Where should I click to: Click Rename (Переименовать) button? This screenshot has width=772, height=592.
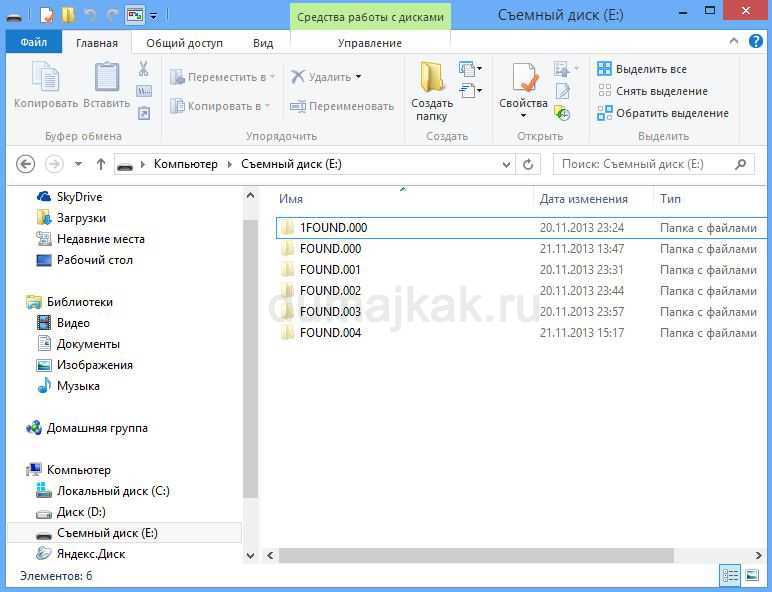click(342, 106)
